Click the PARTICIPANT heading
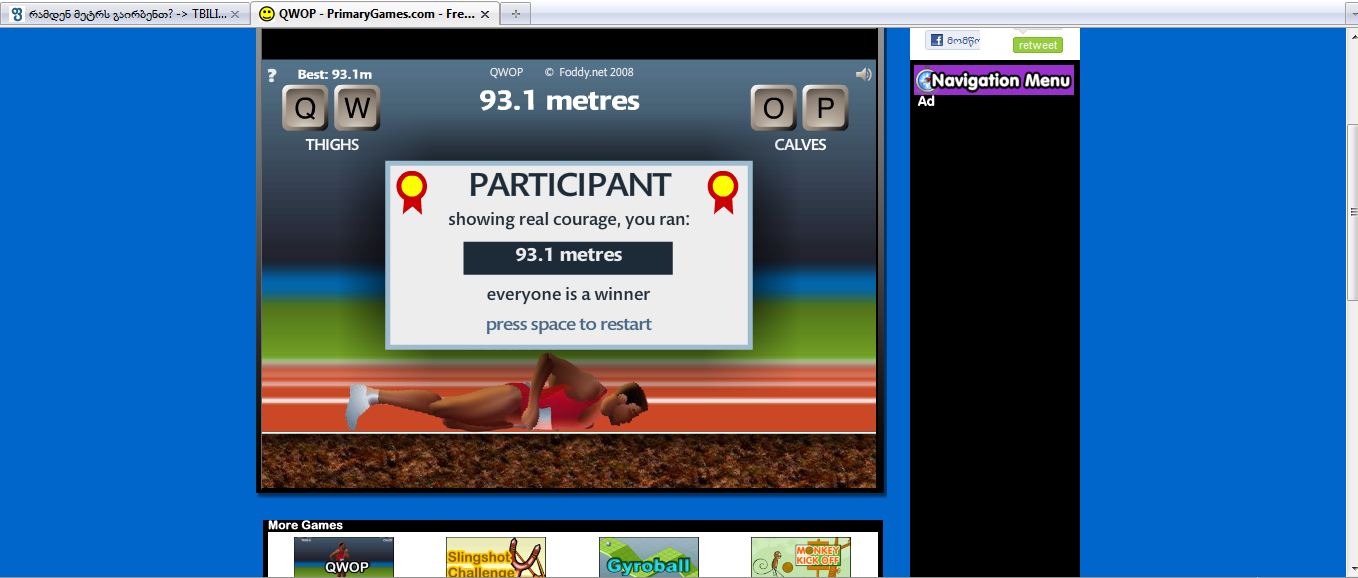The image size is (1358, 578). click(x=569, y=185)
